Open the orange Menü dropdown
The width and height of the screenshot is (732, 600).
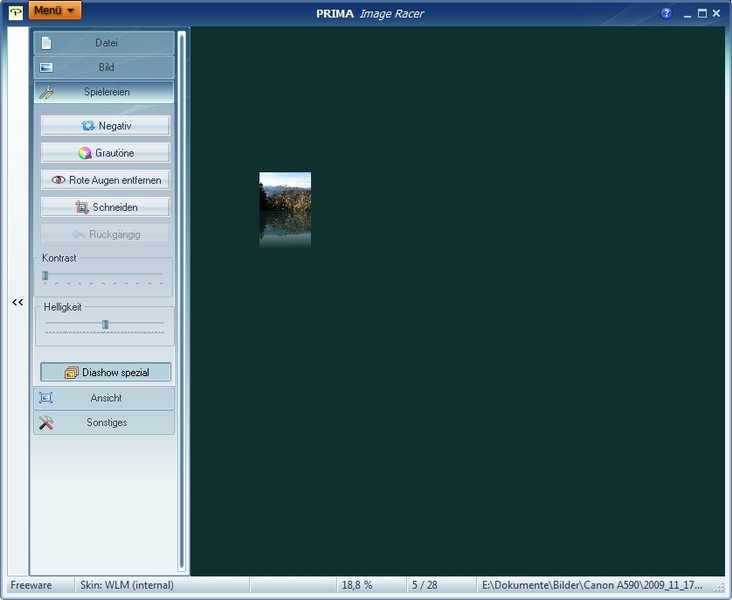pyautogui.click(x=55, y=10)
